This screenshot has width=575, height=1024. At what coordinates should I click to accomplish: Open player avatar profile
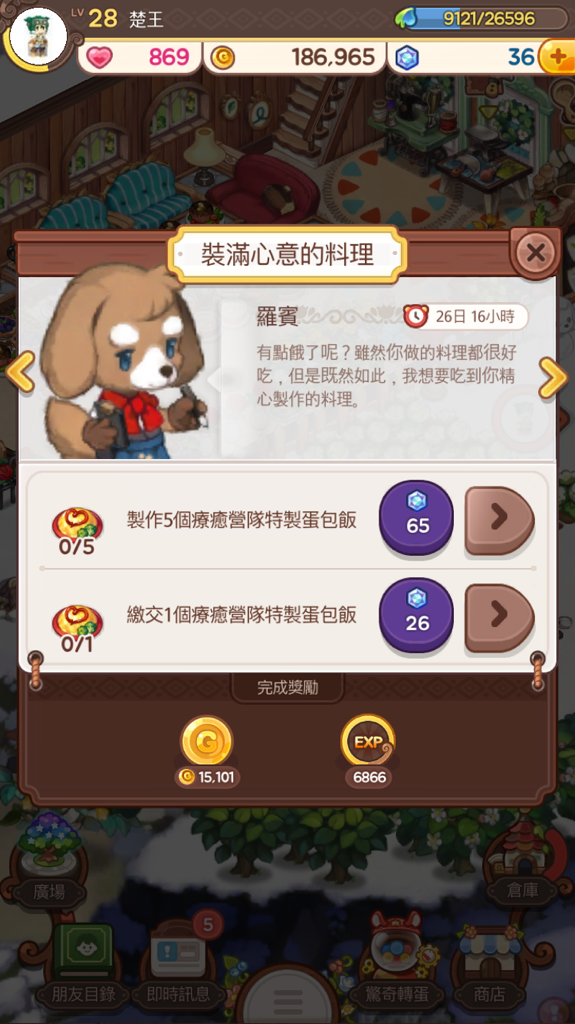pos(38,36)
